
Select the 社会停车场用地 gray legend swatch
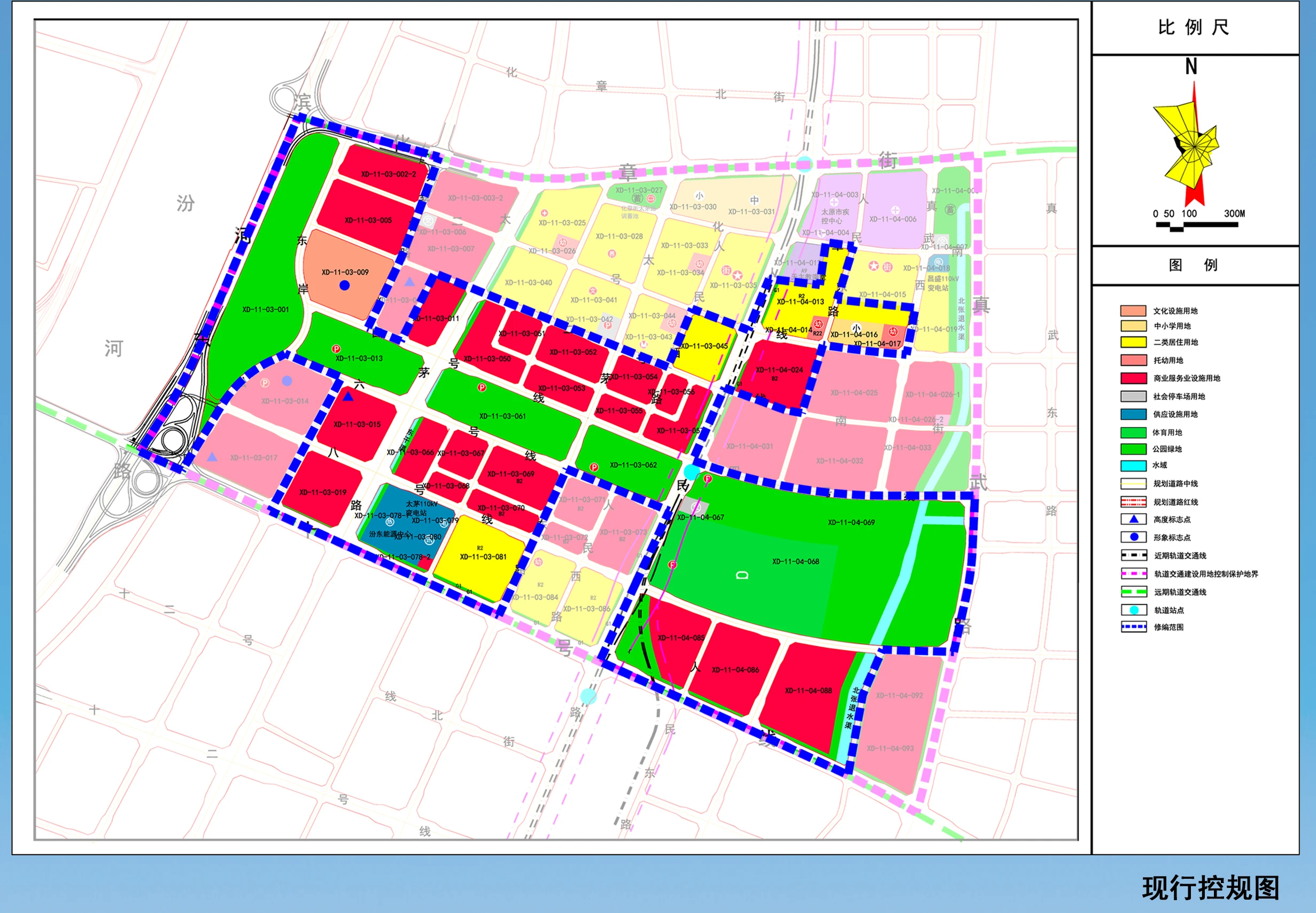1134,396
